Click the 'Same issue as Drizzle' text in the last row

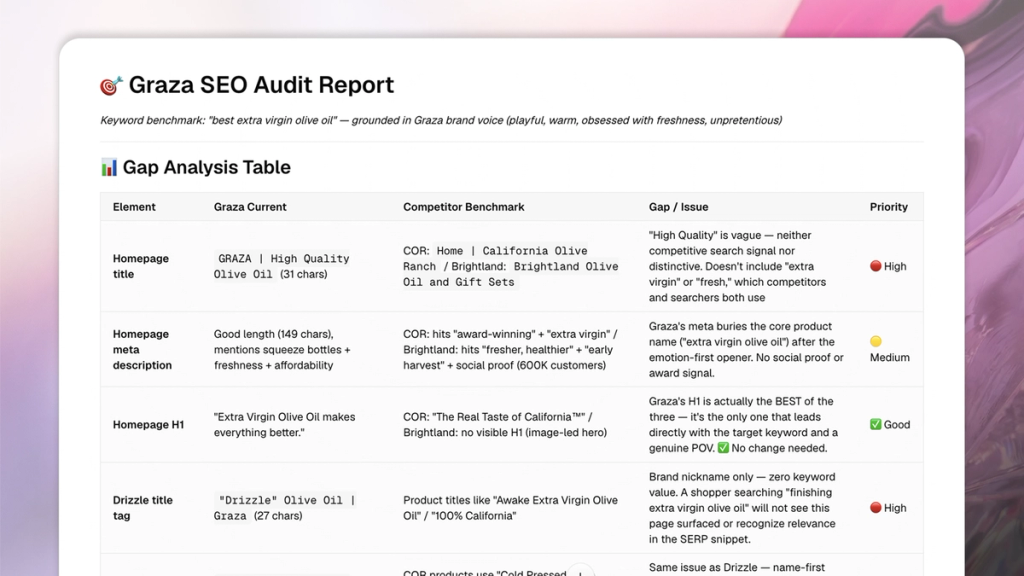coord(737,568)
